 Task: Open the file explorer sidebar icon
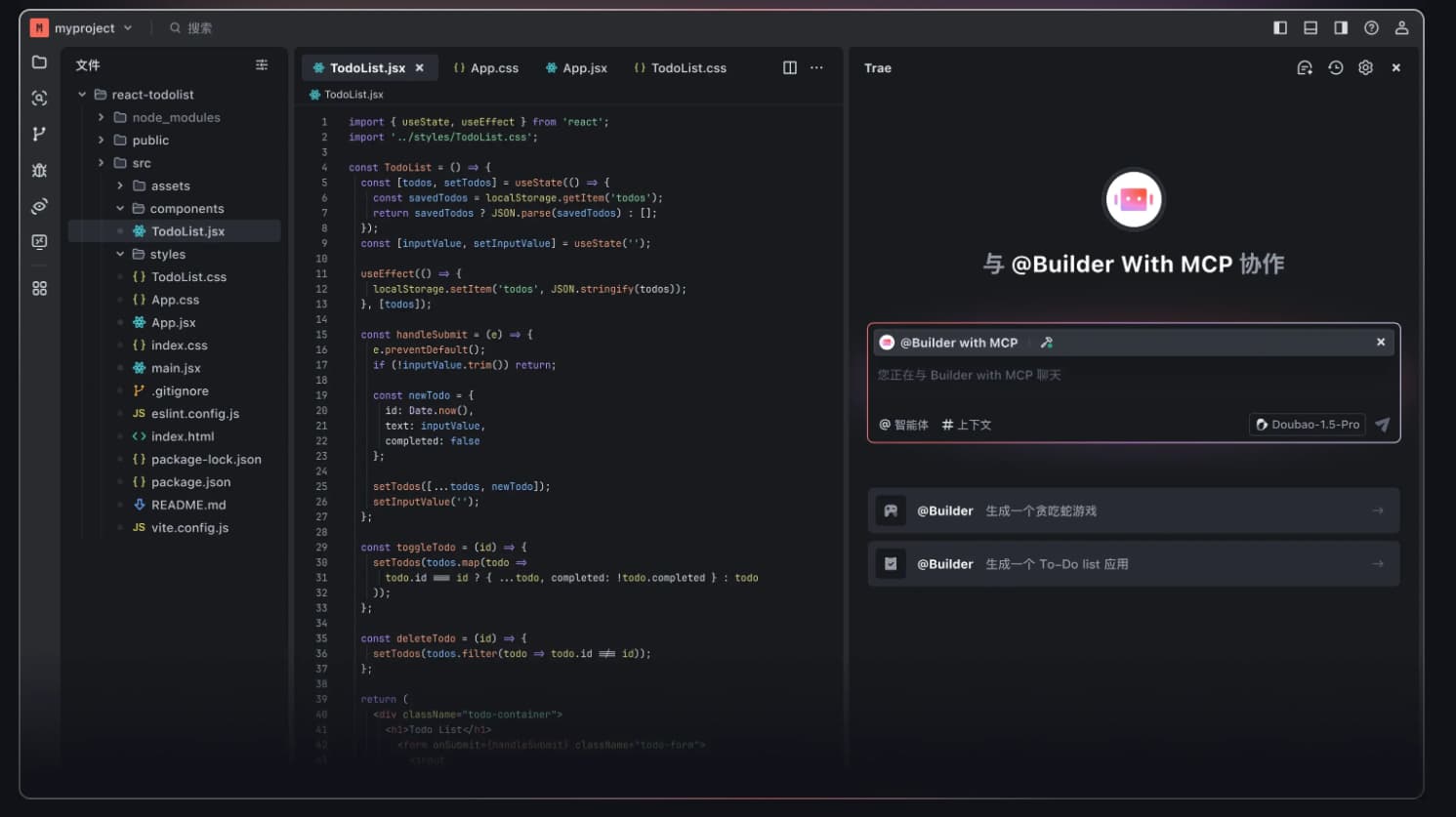click(39, 62)
